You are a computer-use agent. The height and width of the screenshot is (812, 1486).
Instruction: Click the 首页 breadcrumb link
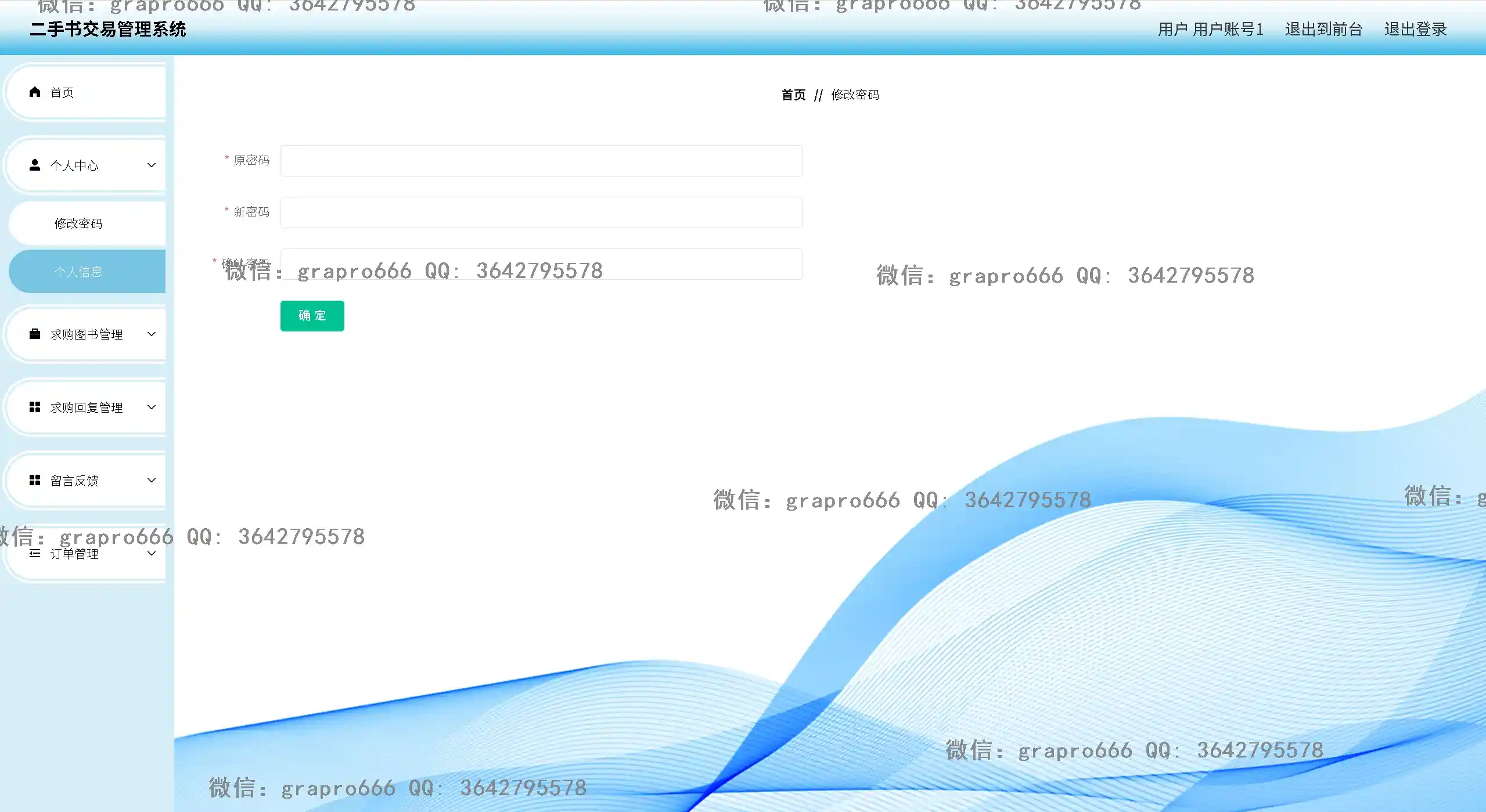click(793, 95)
